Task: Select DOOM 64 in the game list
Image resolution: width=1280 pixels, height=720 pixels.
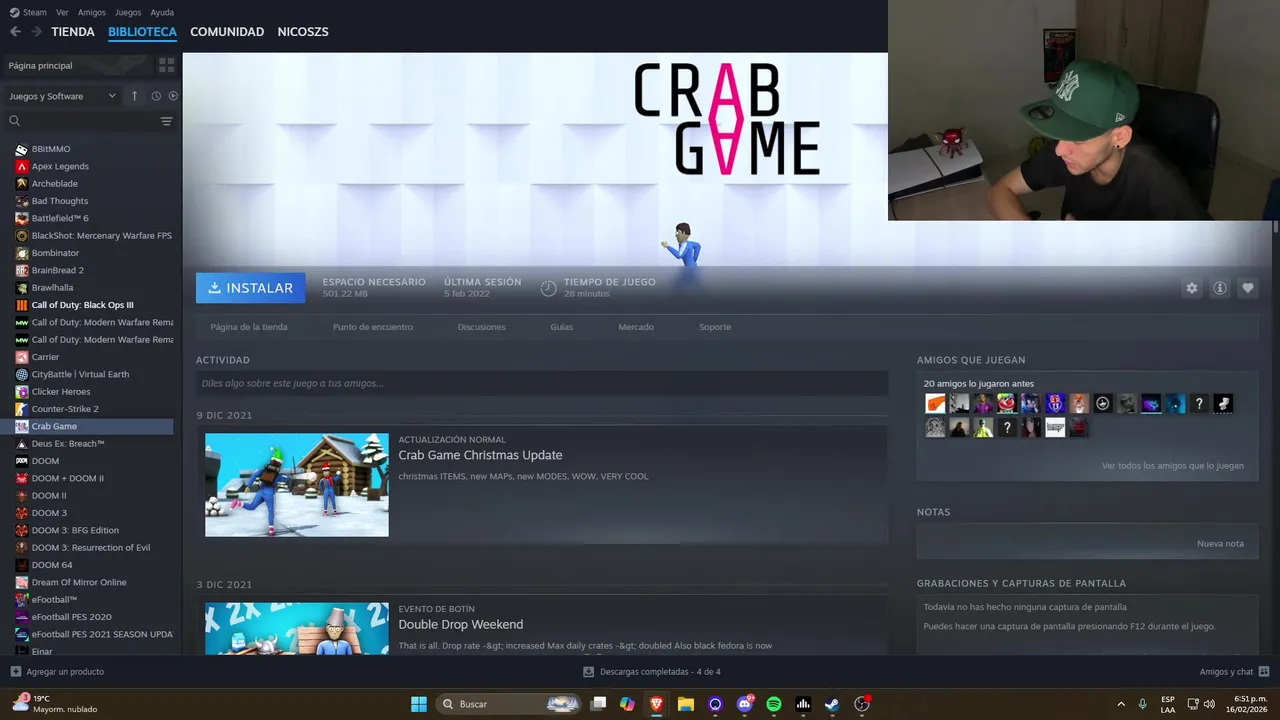Action: [x=52, y=565]
